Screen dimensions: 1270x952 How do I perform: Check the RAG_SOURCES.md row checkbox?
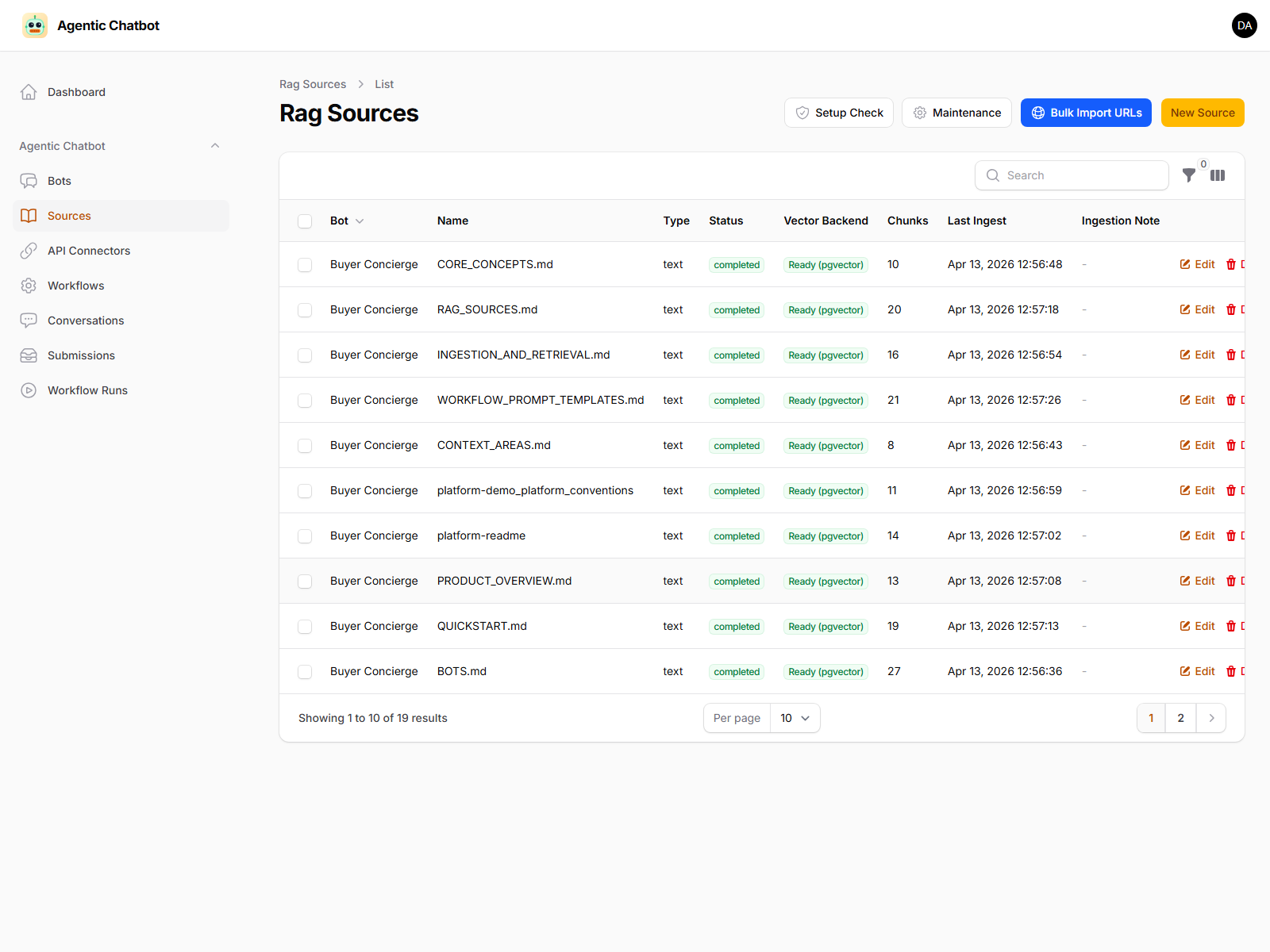(x=305, y=310)
